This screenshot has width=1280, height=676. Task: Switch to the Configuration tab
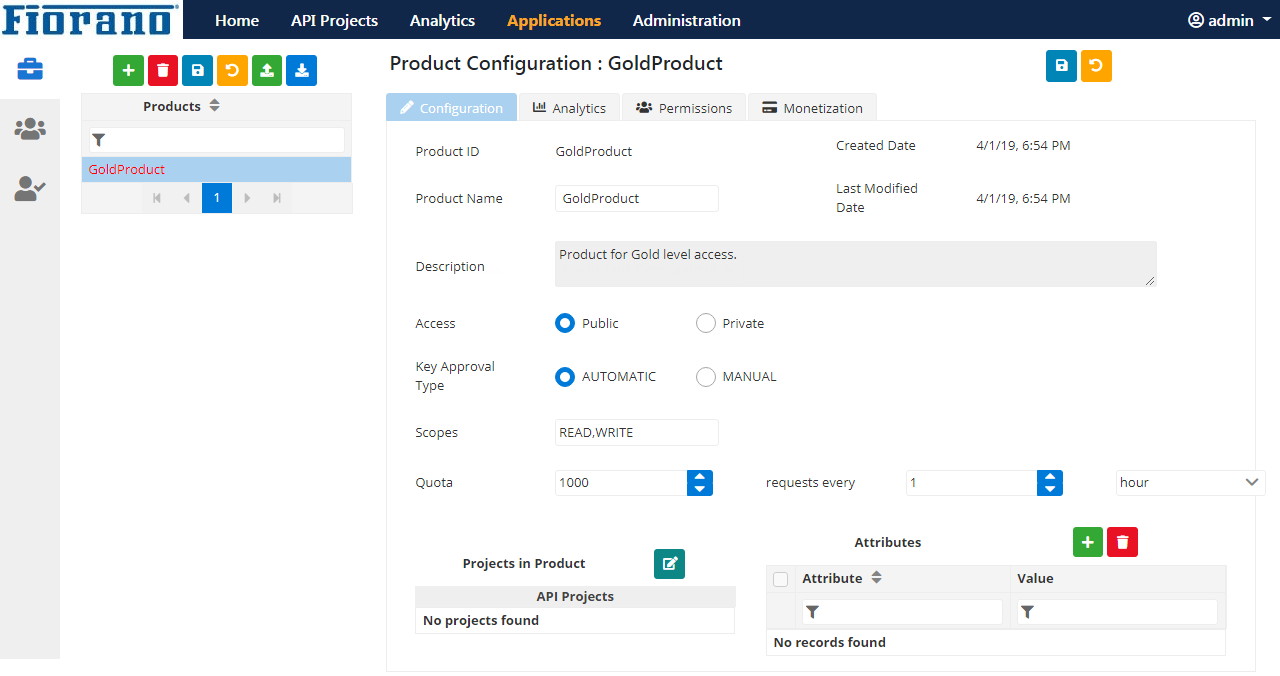tap(452, 107)
